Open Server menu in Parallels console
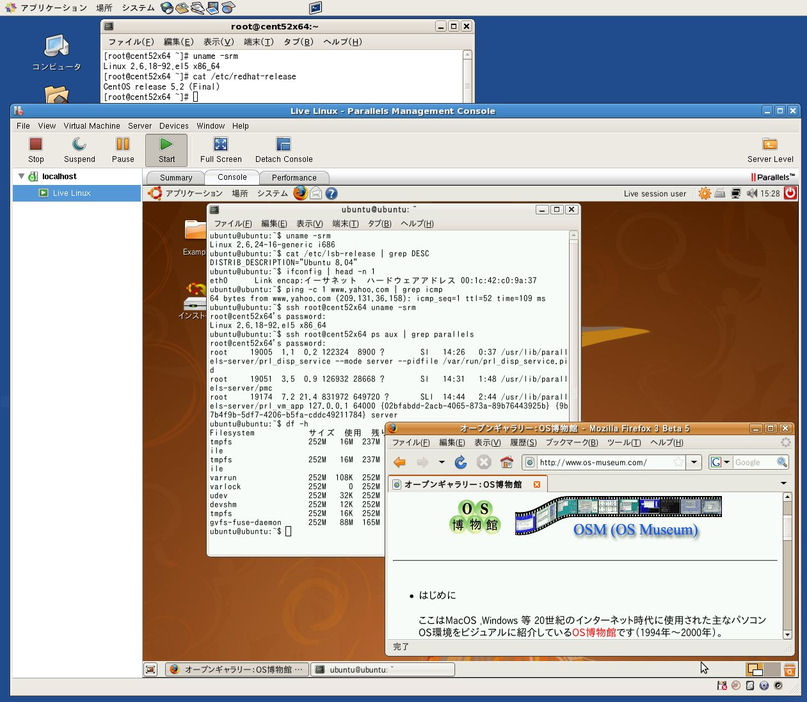 click(139, 126)
